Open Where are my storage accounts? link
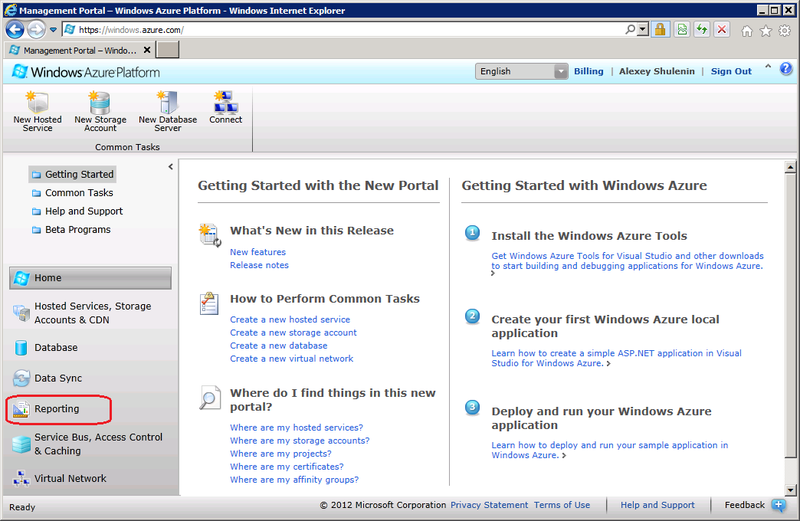The width and height of the screenshot is (800, 521). [x=299, y=441]
